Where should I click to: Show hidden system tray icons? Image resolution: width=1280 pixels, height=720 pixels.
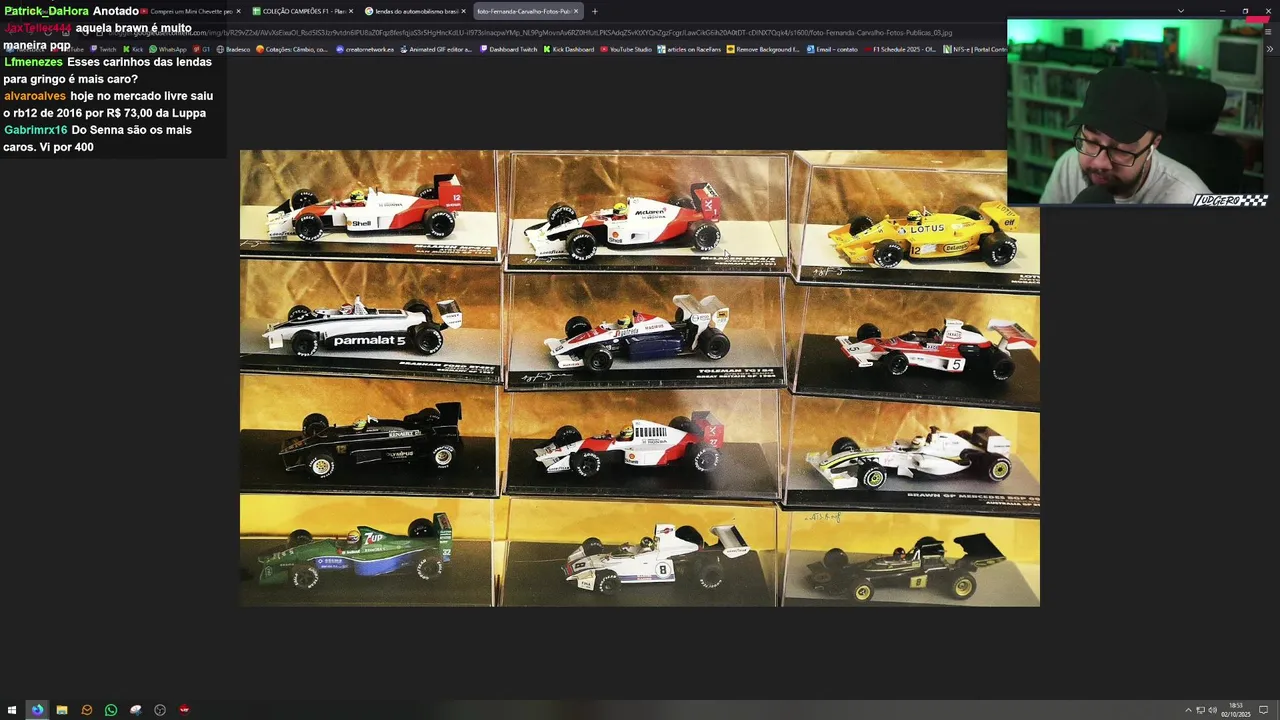pos(1188,710)
